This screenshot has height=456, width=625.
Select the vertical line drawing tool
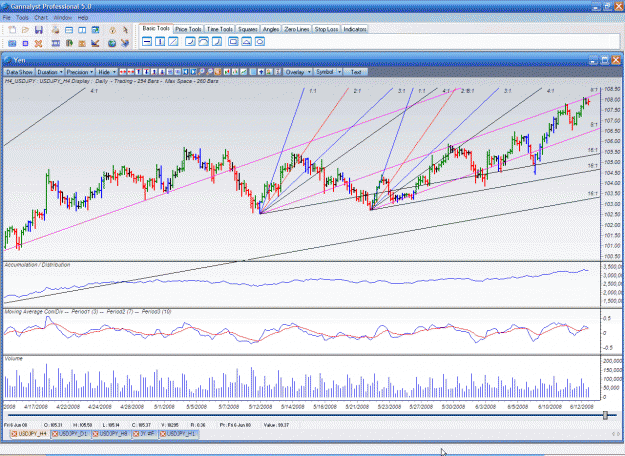160,41
